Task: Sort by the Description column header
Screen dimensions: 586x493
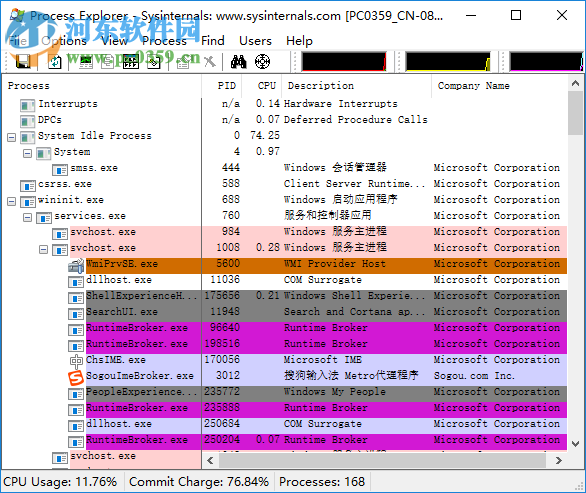Action: tap(357, 86)
